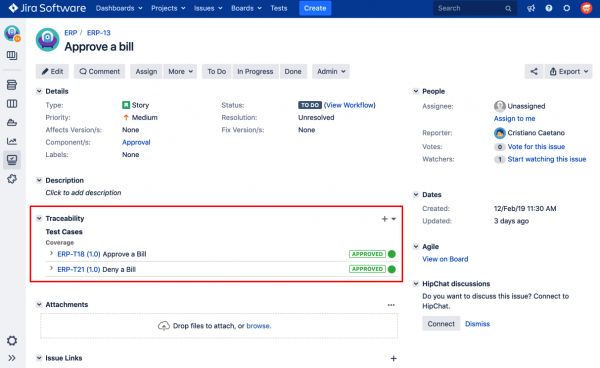
Task: Click the ERP-13 issue avatar
Action: pos(47,39)
